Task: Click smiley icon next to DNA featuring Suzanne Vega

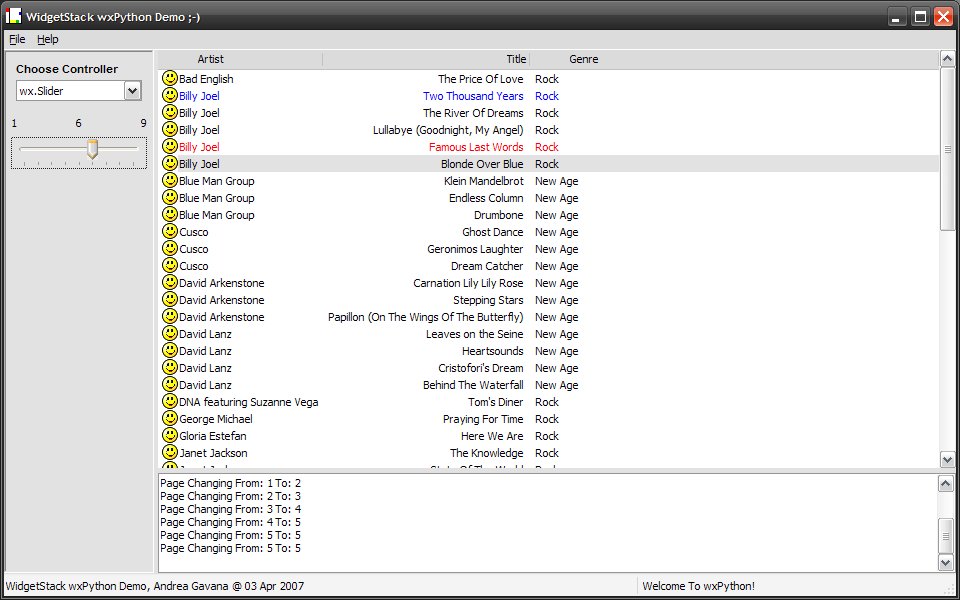Action: 170,402
